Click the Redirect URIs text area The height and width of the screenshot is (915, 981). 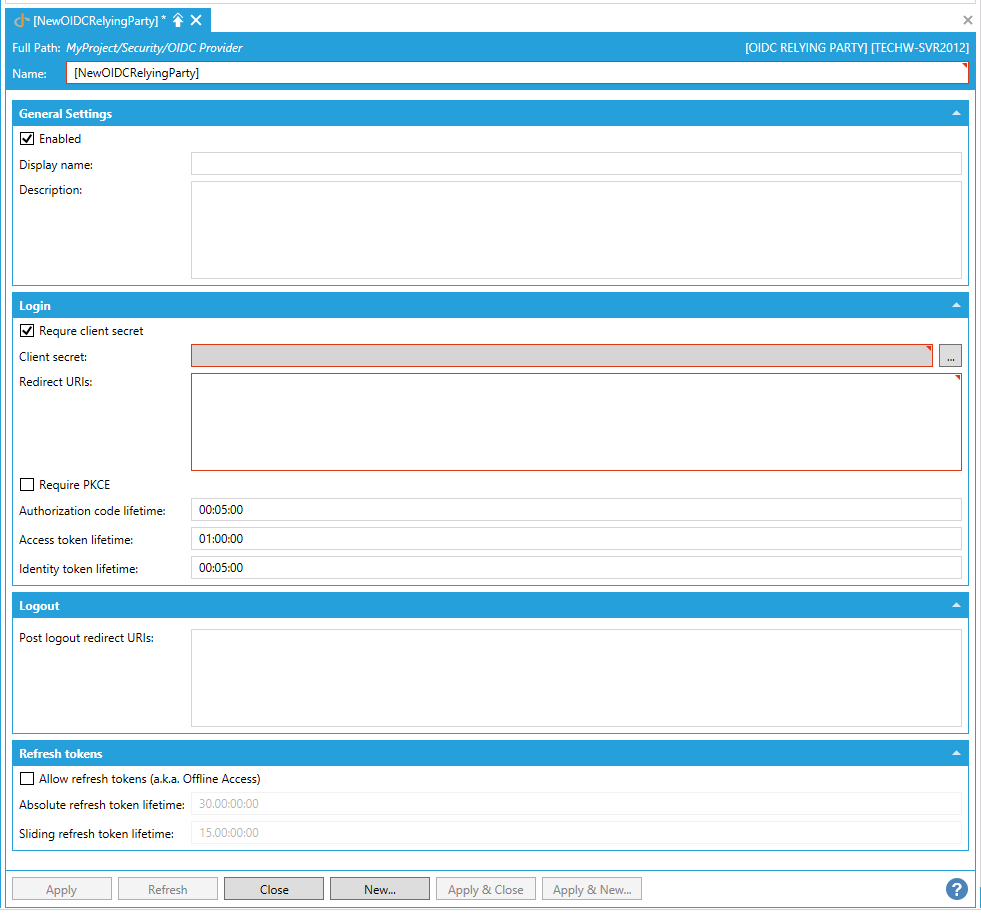pyautogui.click(x=576, y=422)
